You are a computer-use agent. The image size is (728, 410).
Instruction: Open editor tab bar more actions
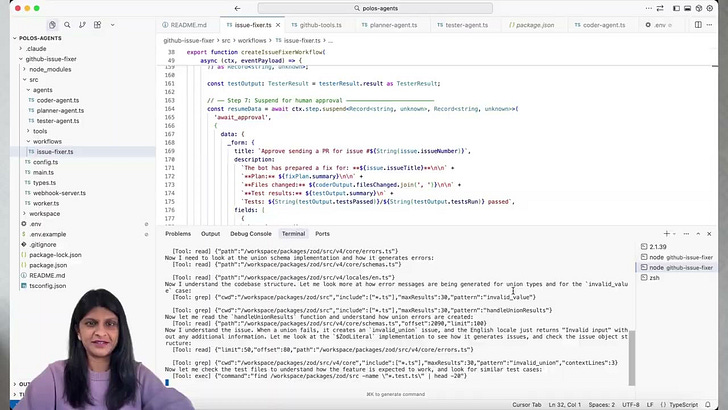point(709,25)
